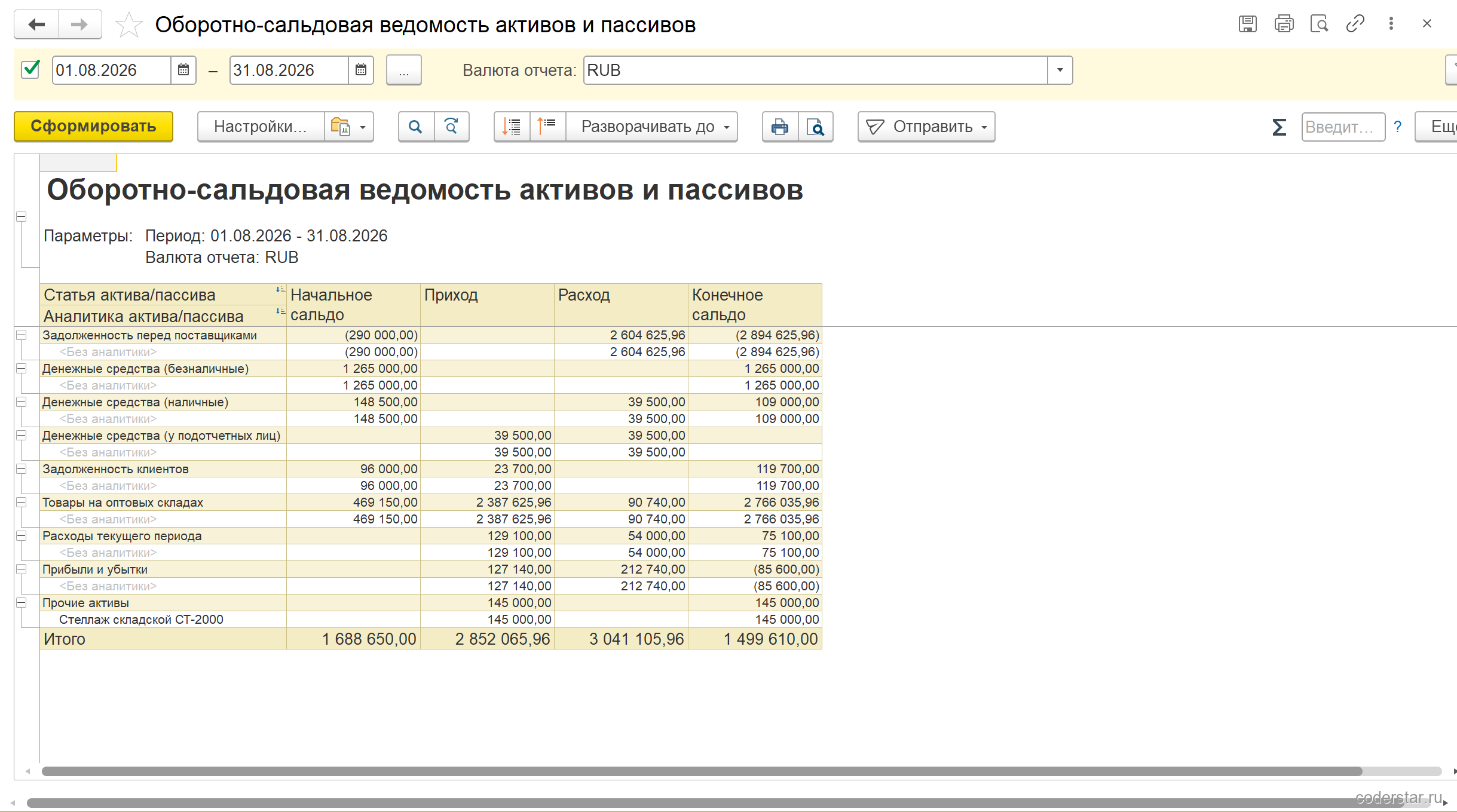Go forward with the right arrow button

point(79,24)
